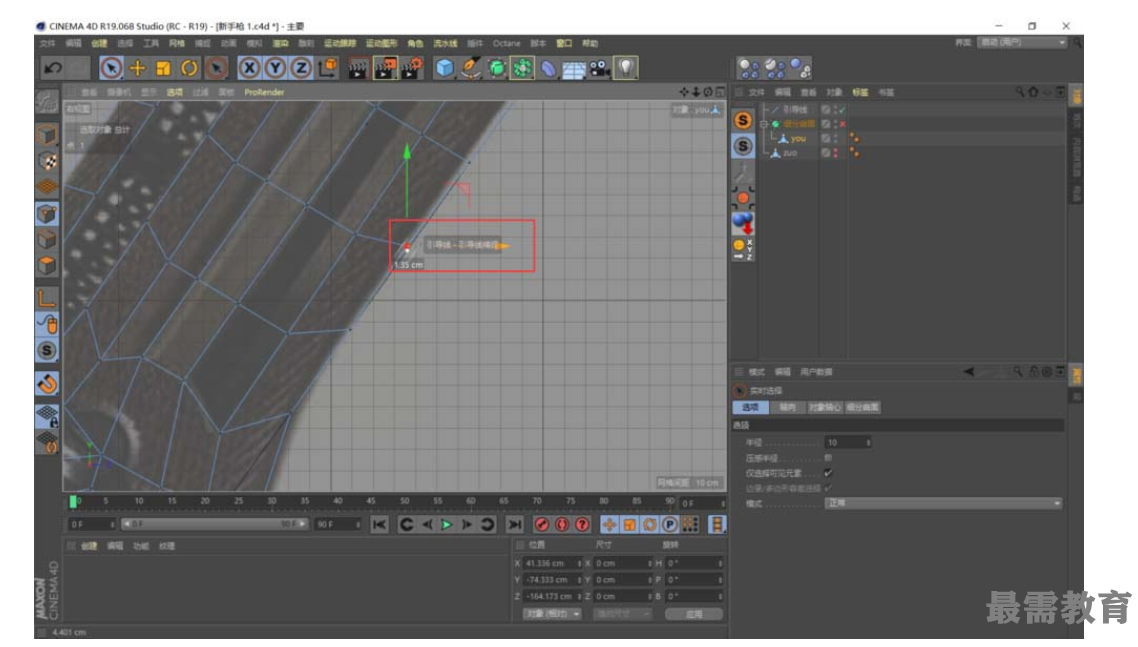Select the 'zuo' object in Object Manager
The image size is (1138, 647).
(x=790, y=153)
